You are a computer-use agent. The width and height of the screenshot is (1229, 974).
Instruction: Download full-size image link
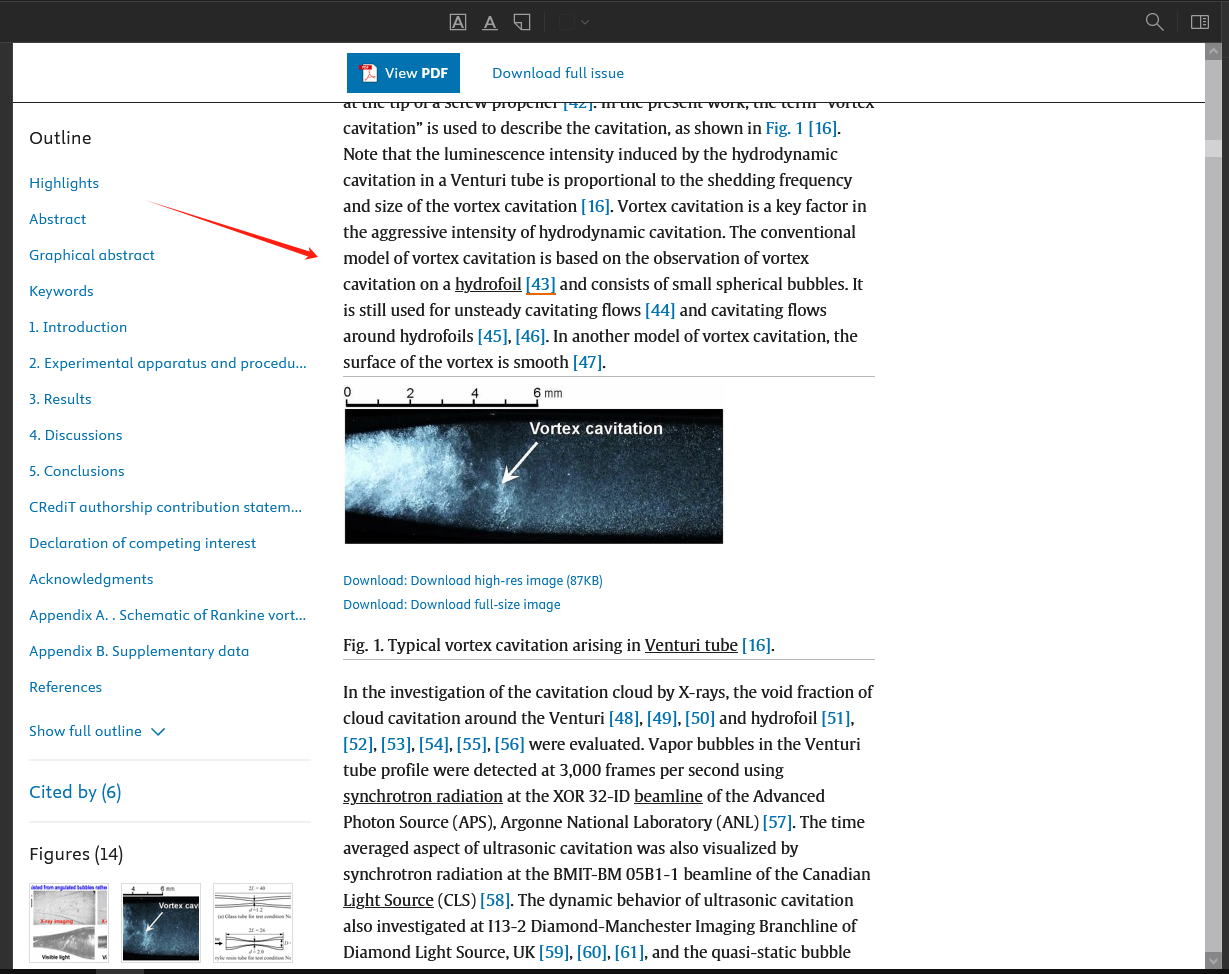tap(452, 605)
